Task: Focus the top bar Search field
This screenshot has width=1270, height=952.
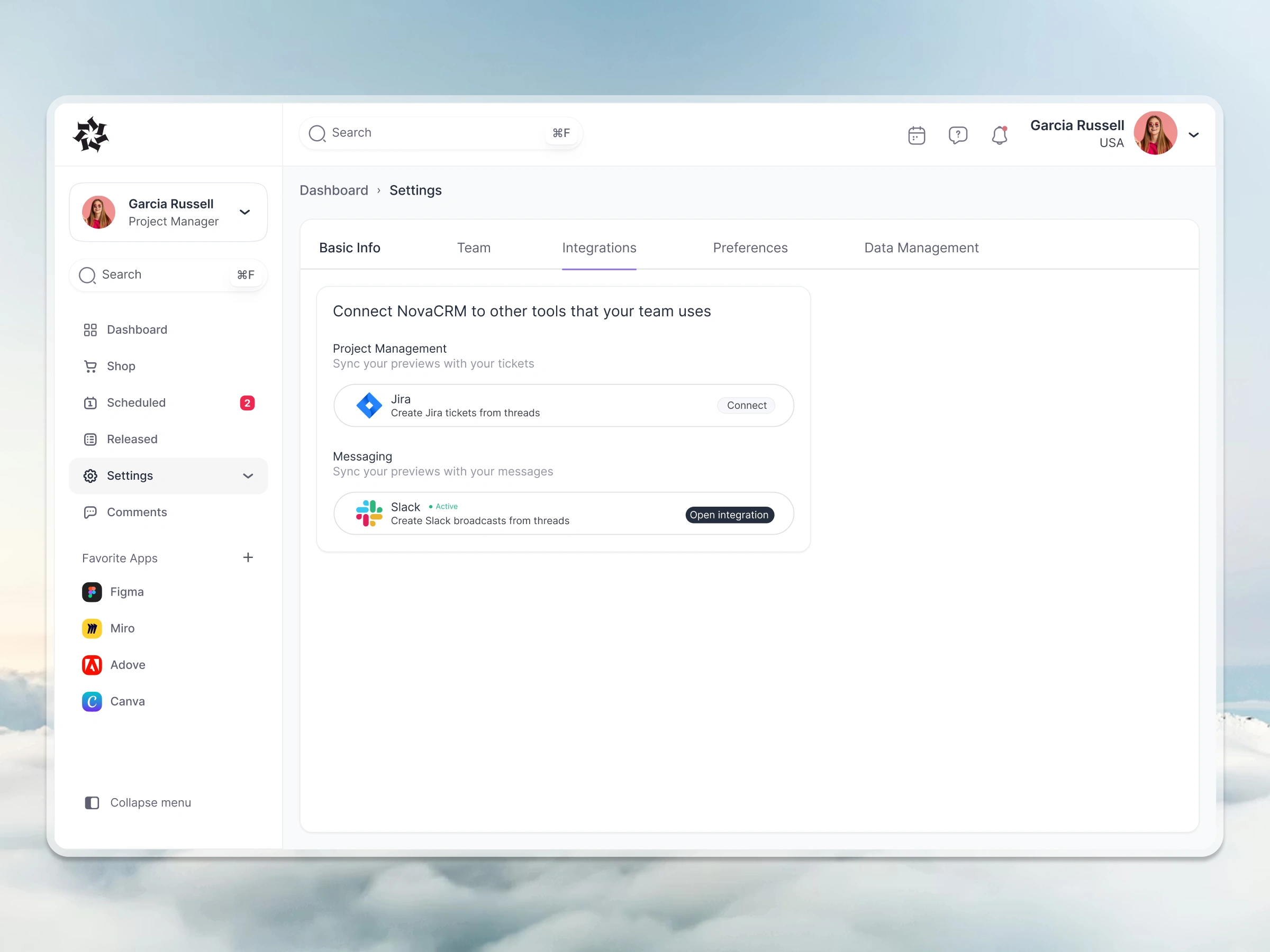Action: click(x=441, y=134)
